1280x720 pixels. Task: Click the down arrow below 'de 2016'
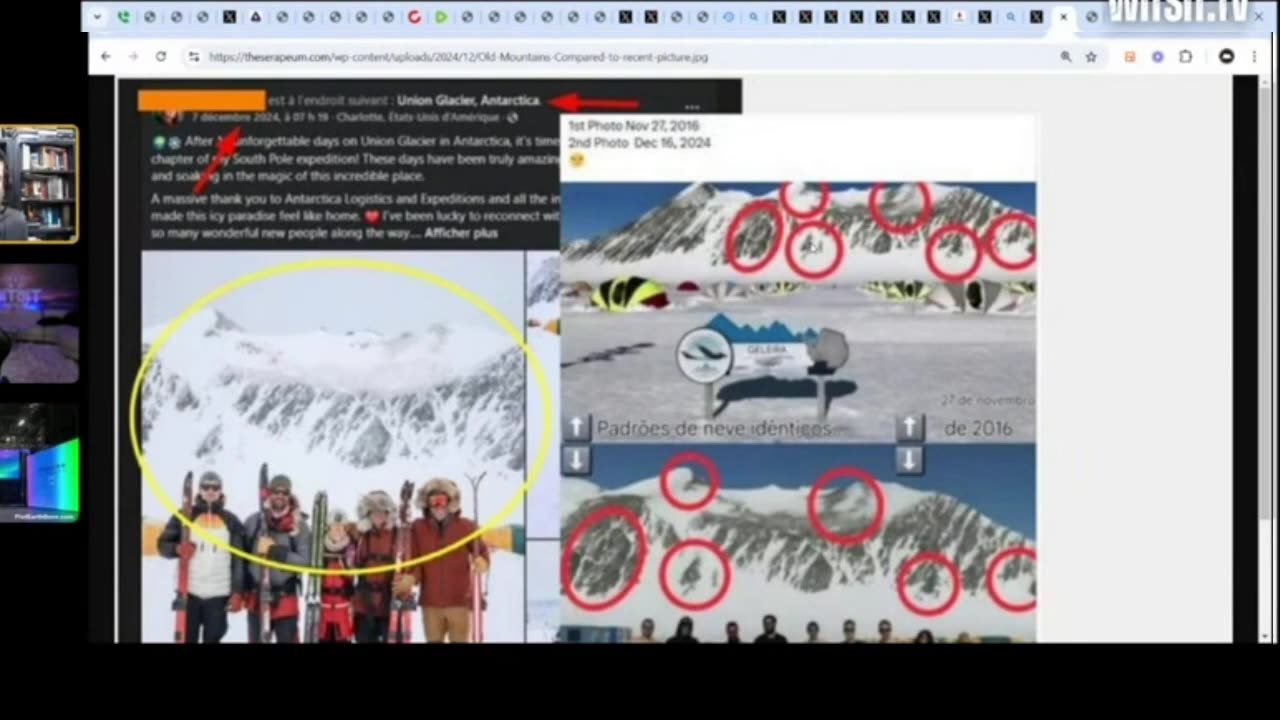(908, 460)
